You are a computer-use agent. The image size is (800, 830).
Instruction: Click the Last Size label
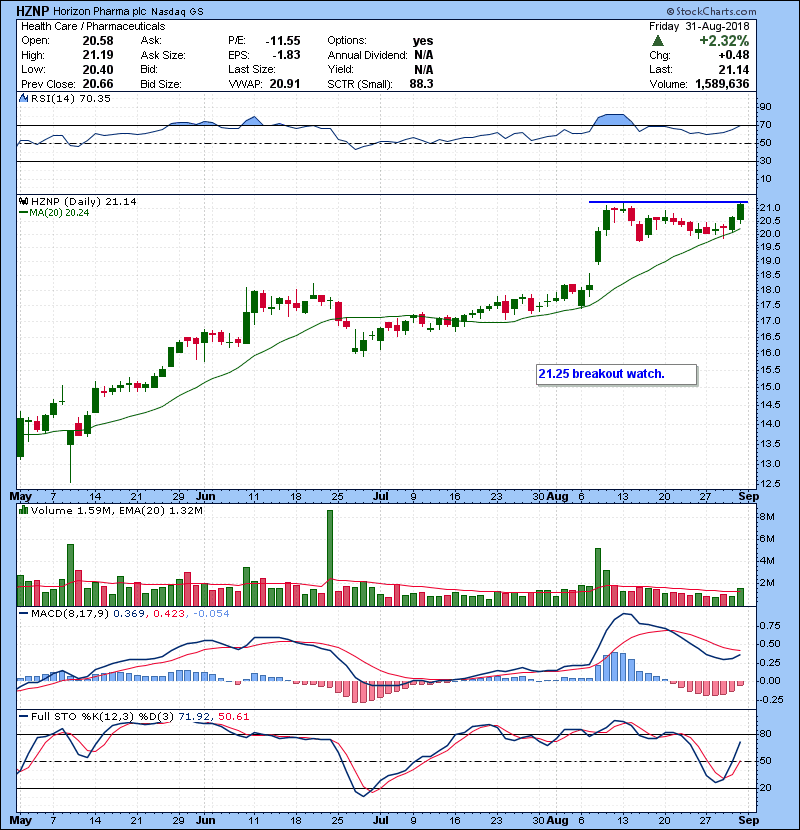pyautogui.click(x=252, y=69)
